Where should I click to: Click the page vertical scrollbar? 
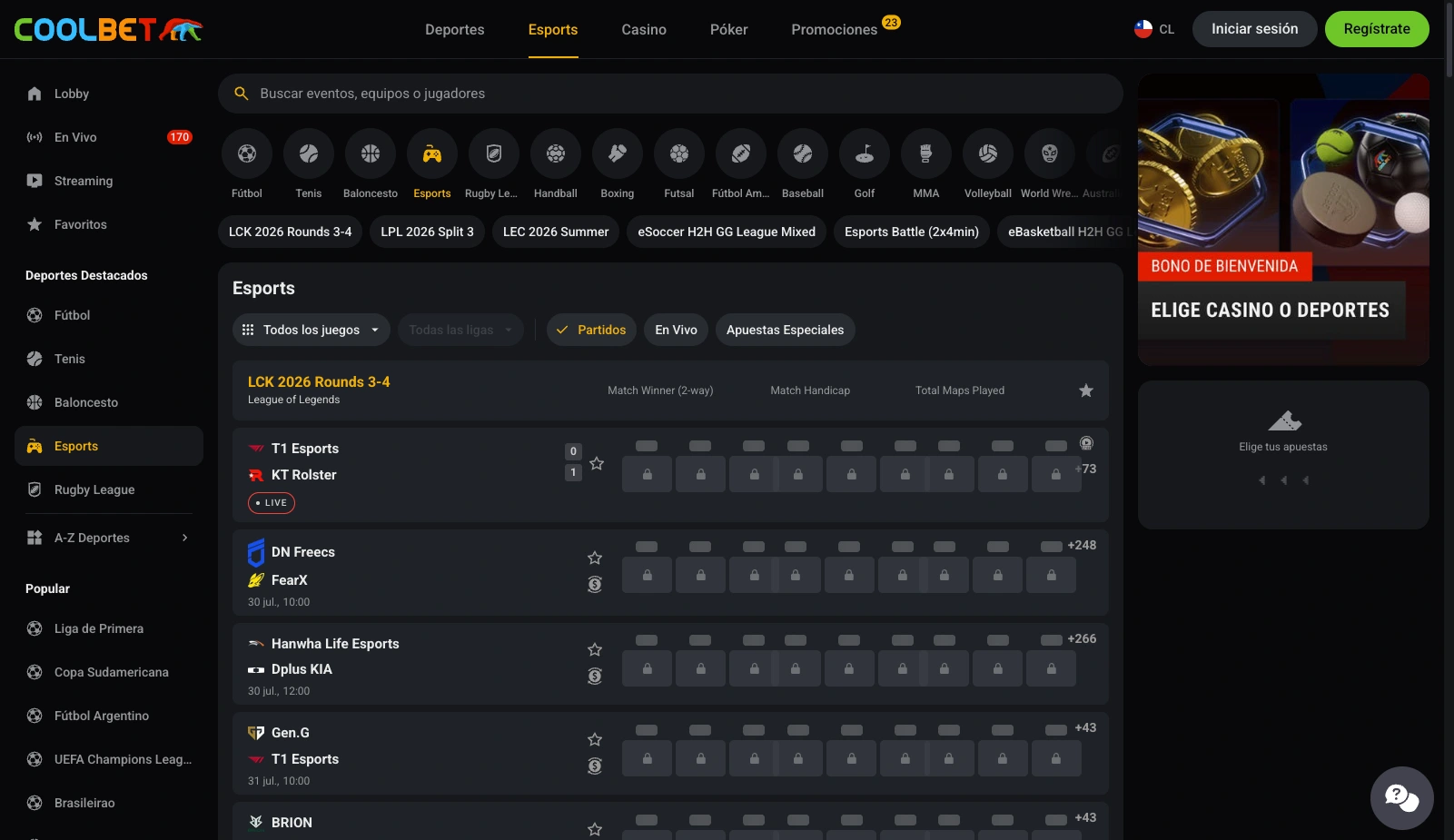pos(1449,40)
